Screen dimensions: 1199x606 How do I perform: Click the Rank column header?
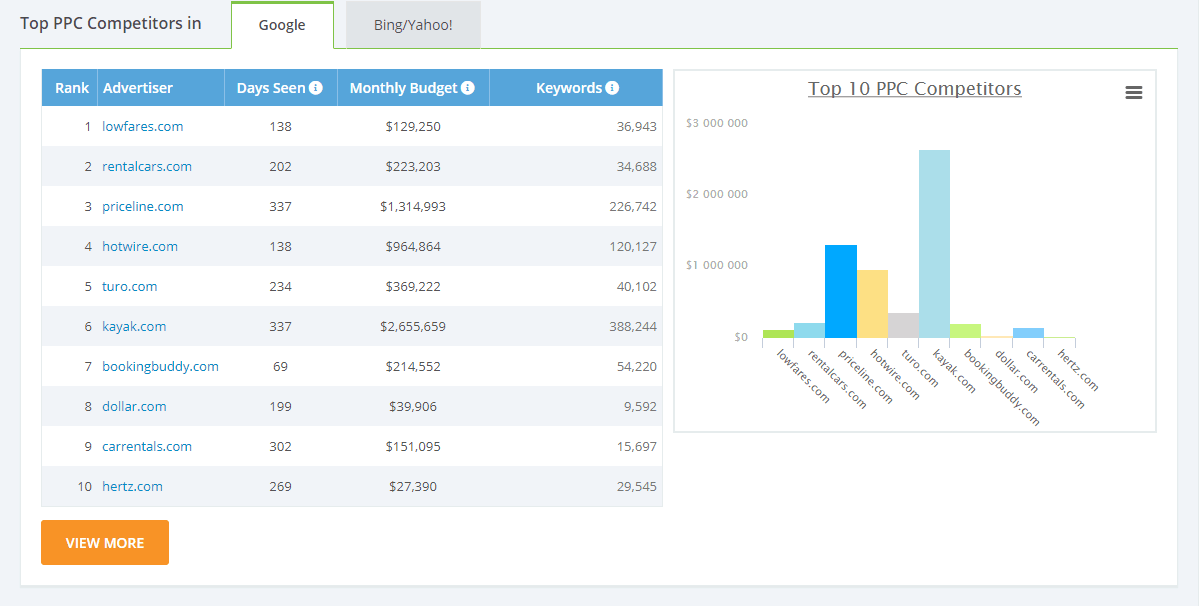tap(72, 88)
